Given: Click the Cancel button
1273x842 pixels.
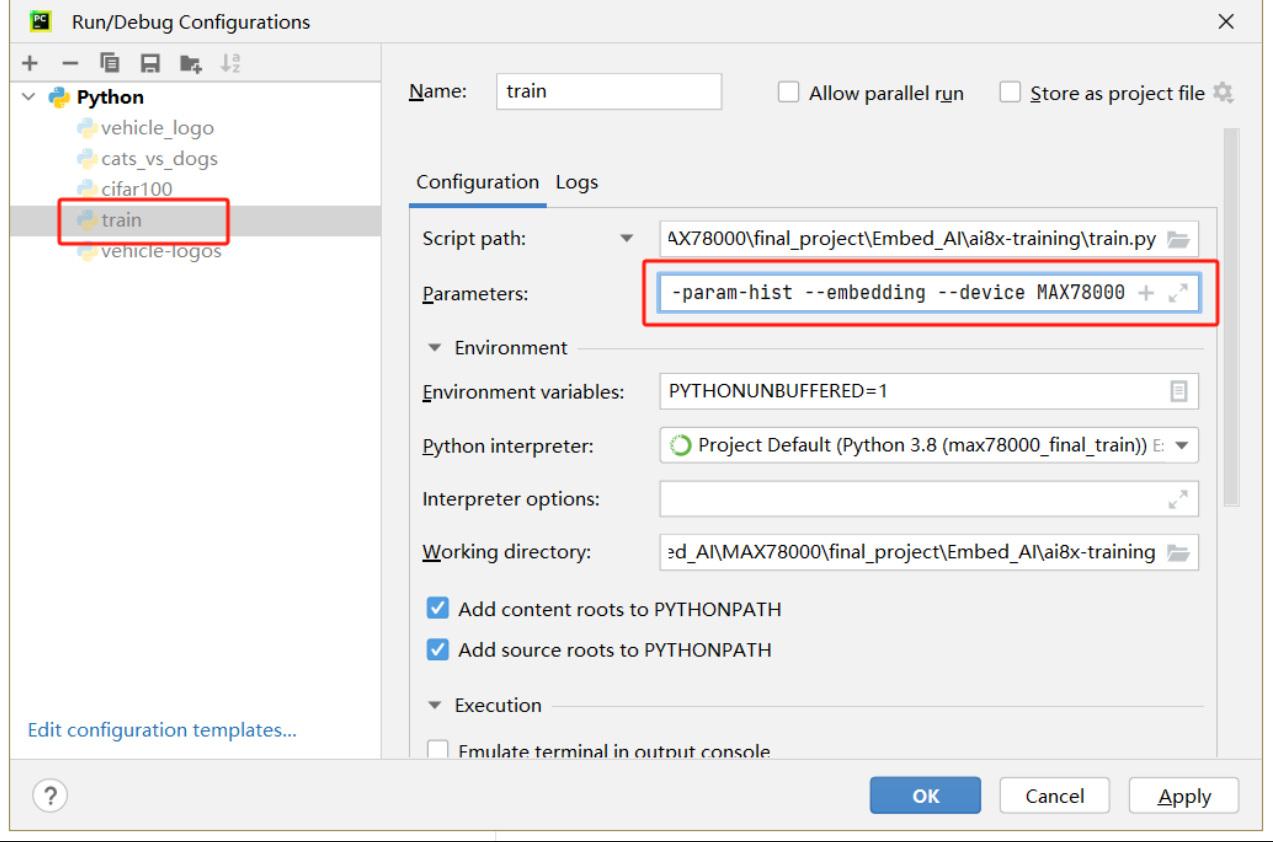Looking at the screenshot, I should coord(1054,796).
